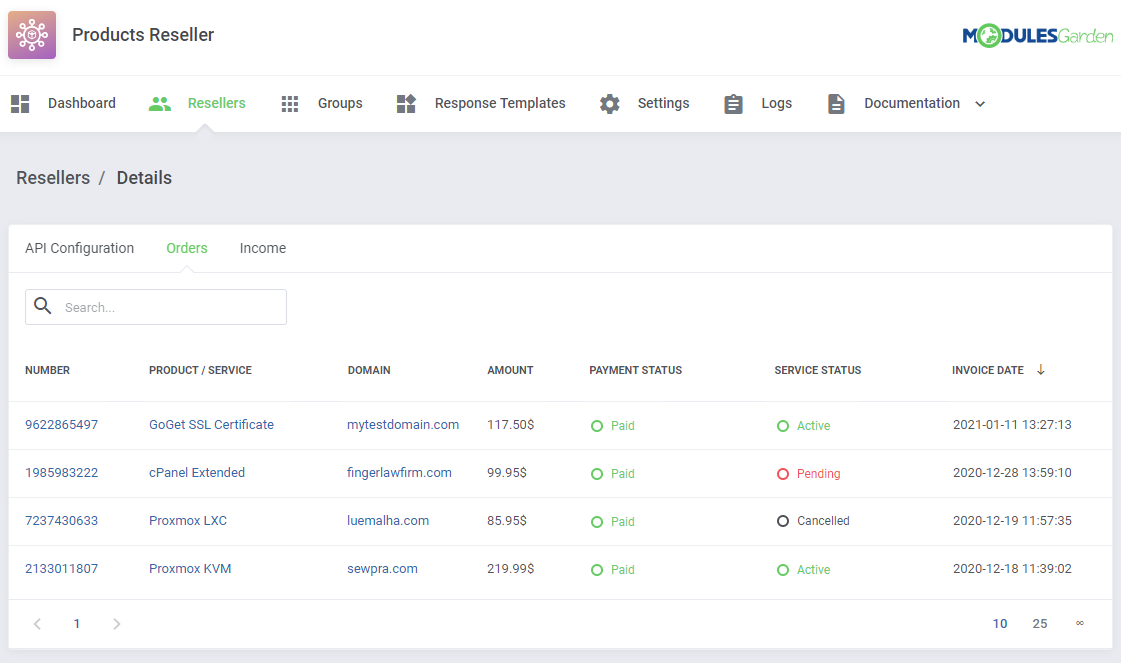Image resolution: width=1121 pixels, height=663 pixels.
Task: Sort by SERVICE STATUS column header
Action: [818, 370]
